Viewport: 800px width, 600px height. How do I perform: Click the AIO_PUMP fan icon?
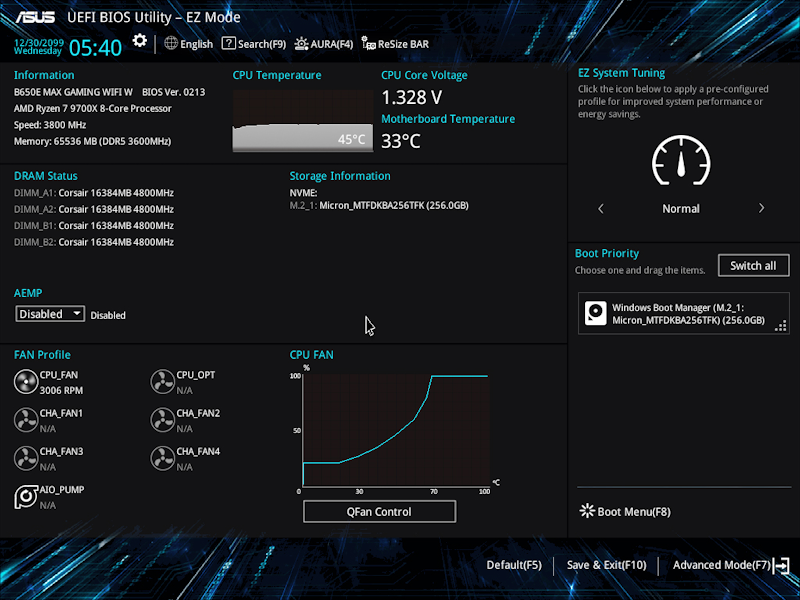coord(27,496)
